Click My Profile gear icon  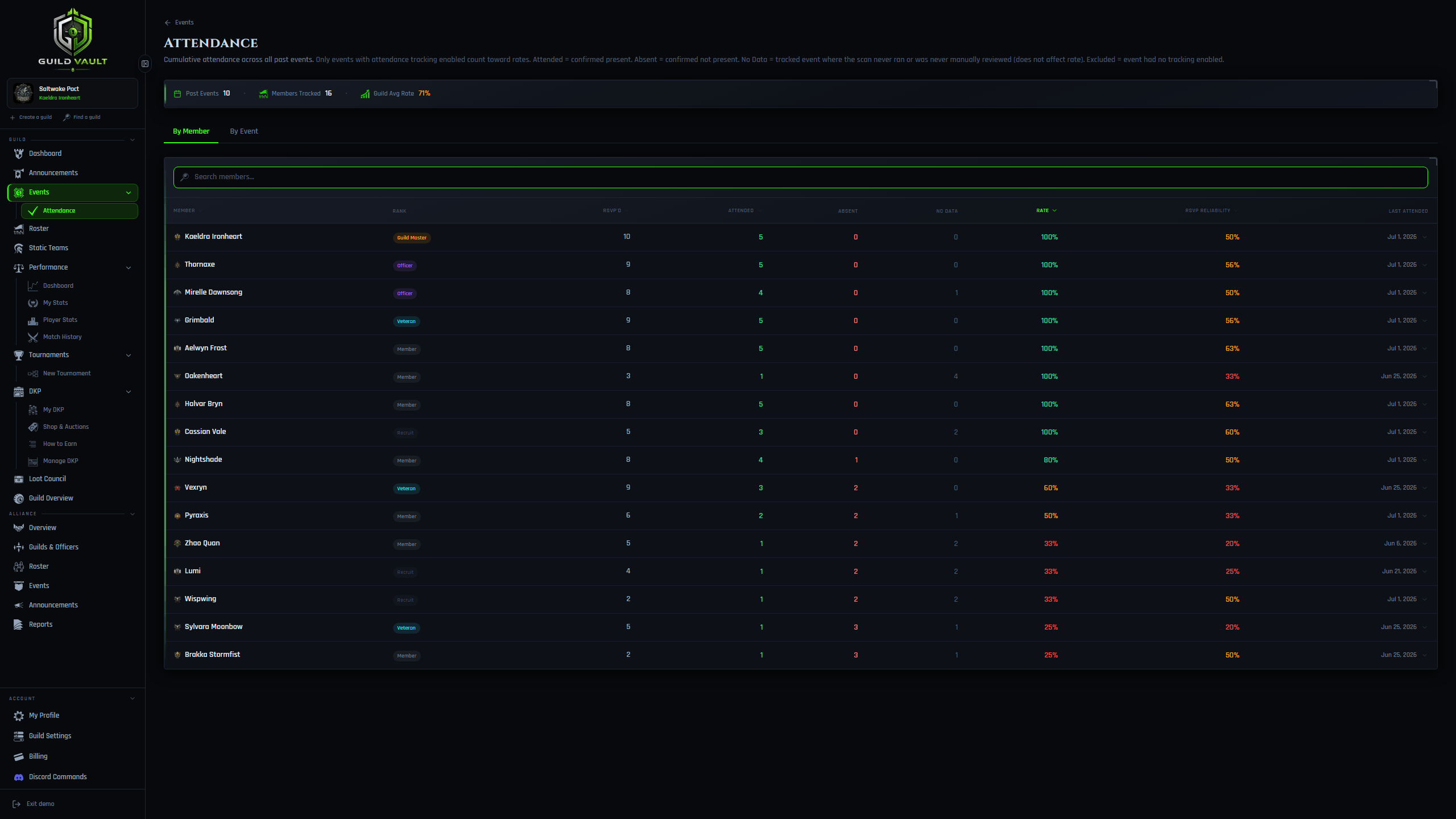[x=19, y=715]
